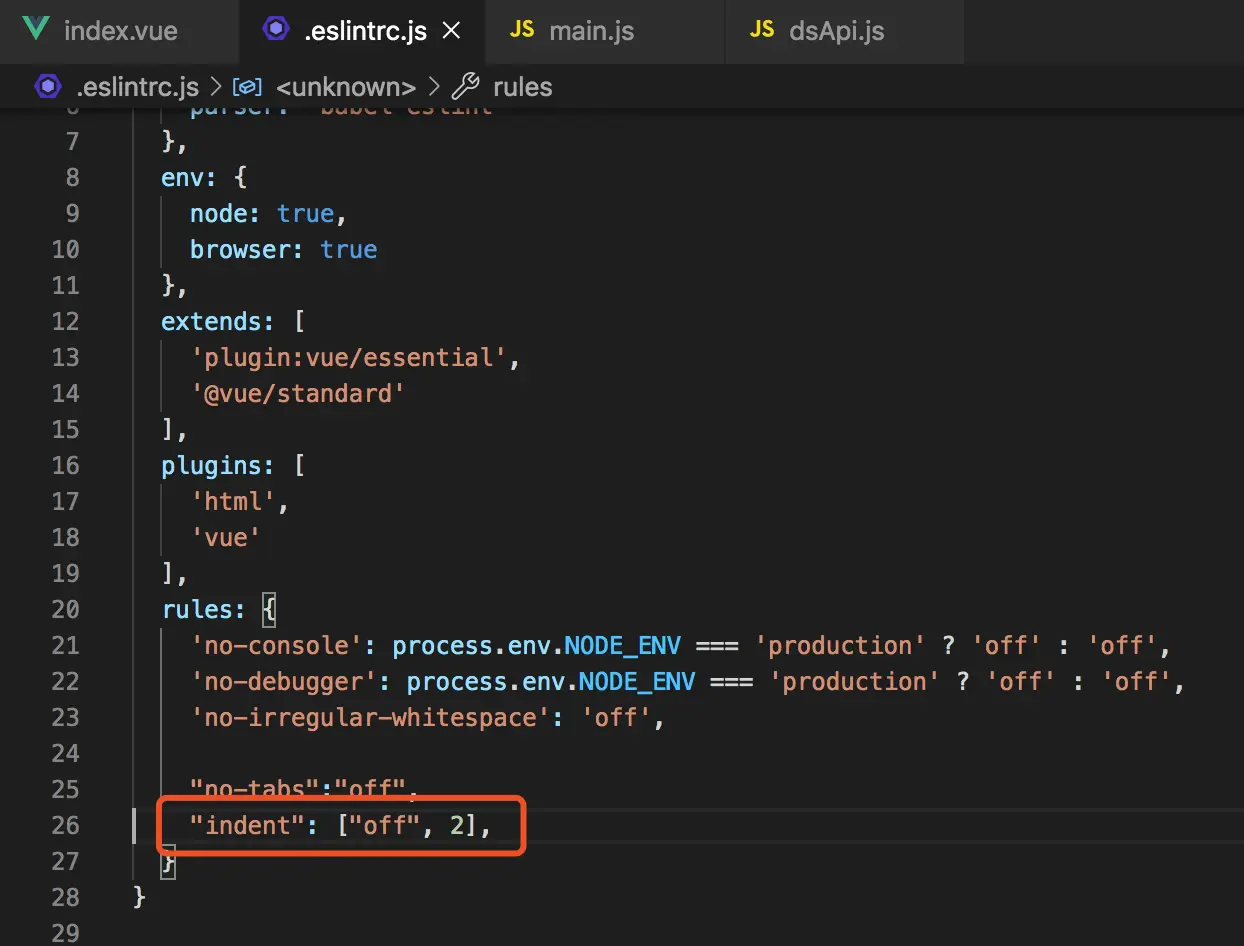Image resolution: width=1244 pixels, height=946 pixels.
Task: Click 'extends' key on line 12
Action: pyautogui.click(x=212, y=321)
